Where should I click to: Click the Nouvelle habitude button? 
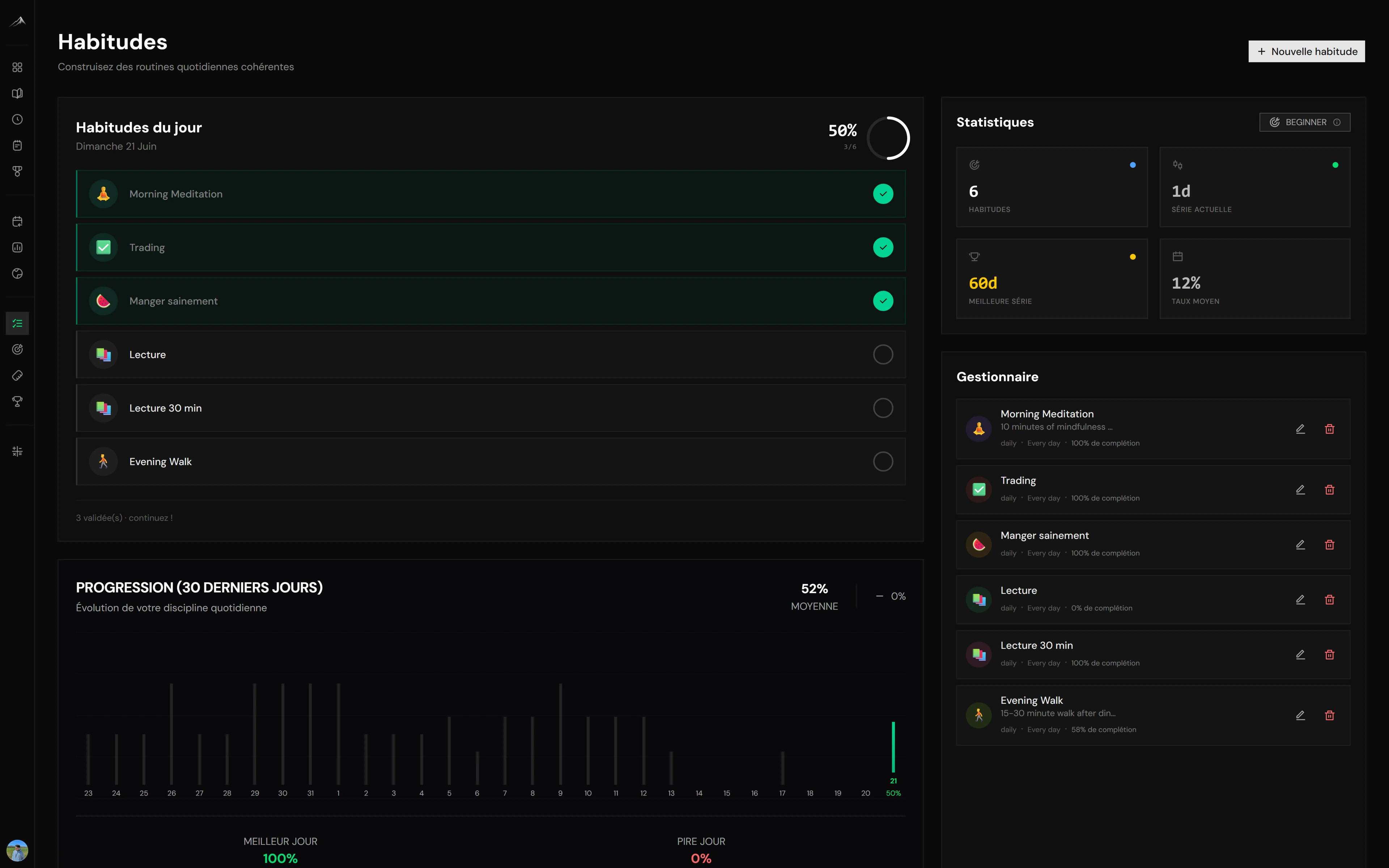click(x=1307, y=52)
